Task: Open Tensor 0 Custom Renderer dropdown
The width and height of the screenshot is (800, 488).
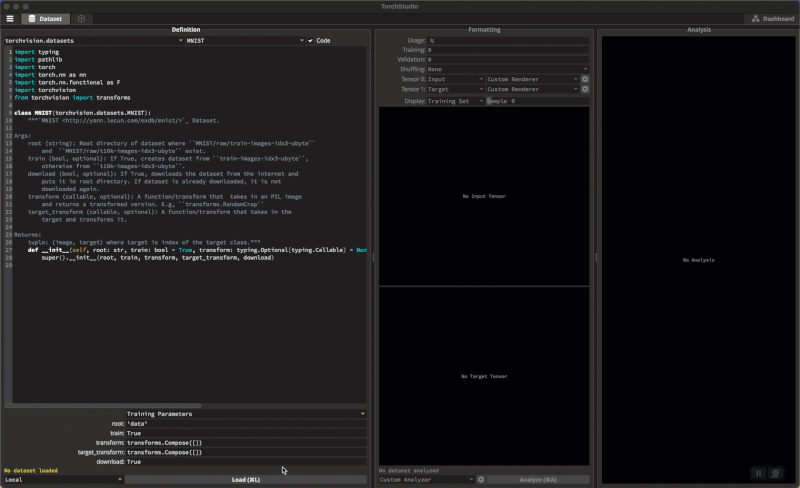Action: tap(532, 79)
